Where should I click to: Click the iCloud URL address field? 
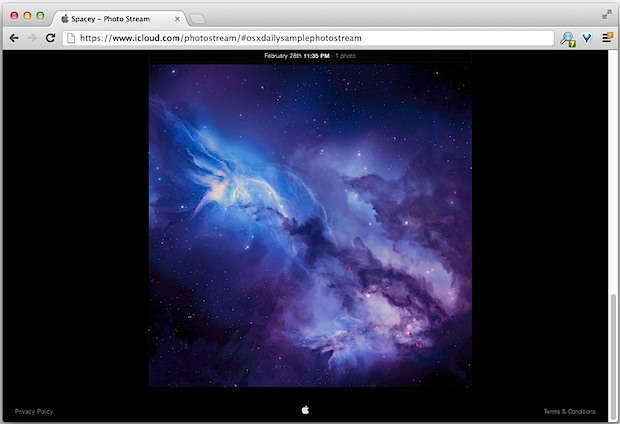[308, 38]
